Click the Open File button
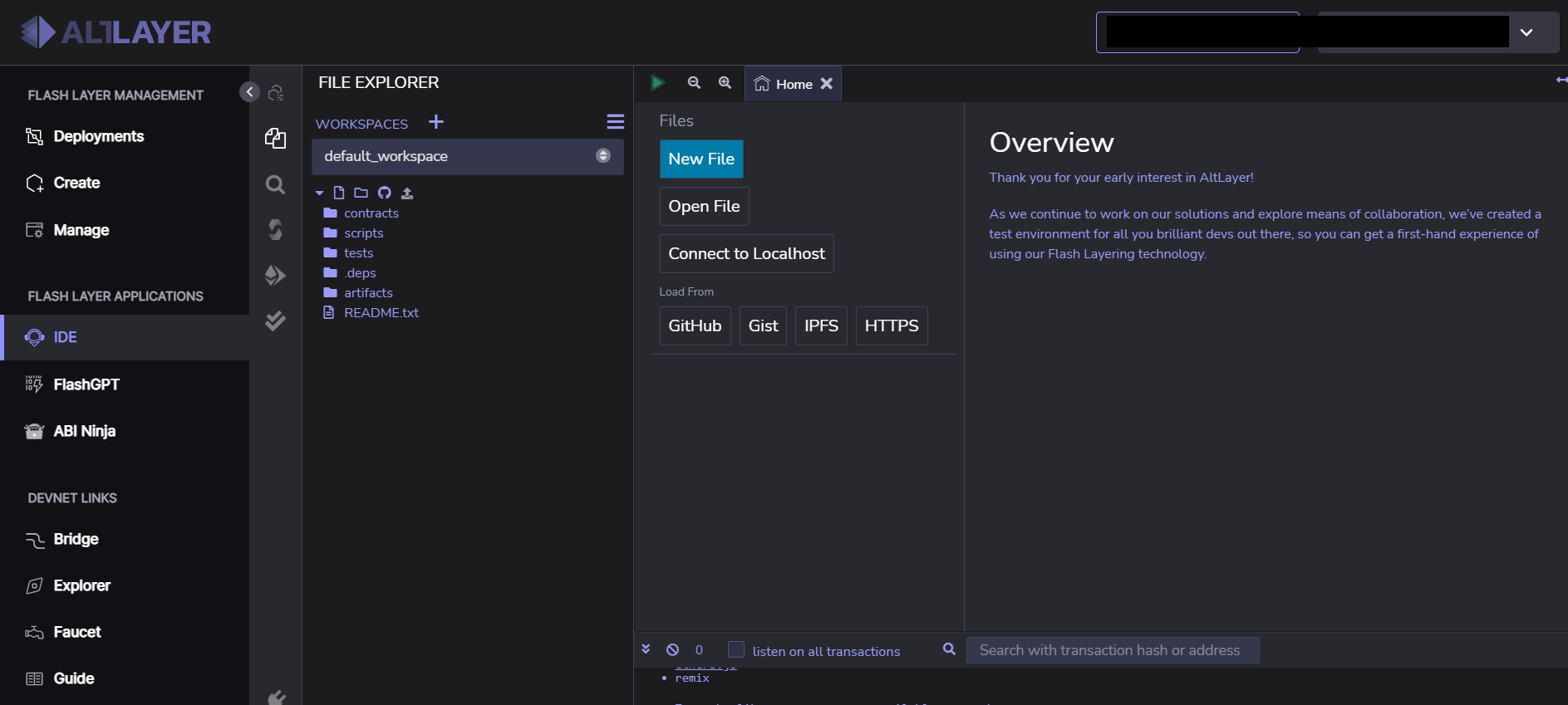This screenshot has width=1568, height=705. (x=705, y=207)
